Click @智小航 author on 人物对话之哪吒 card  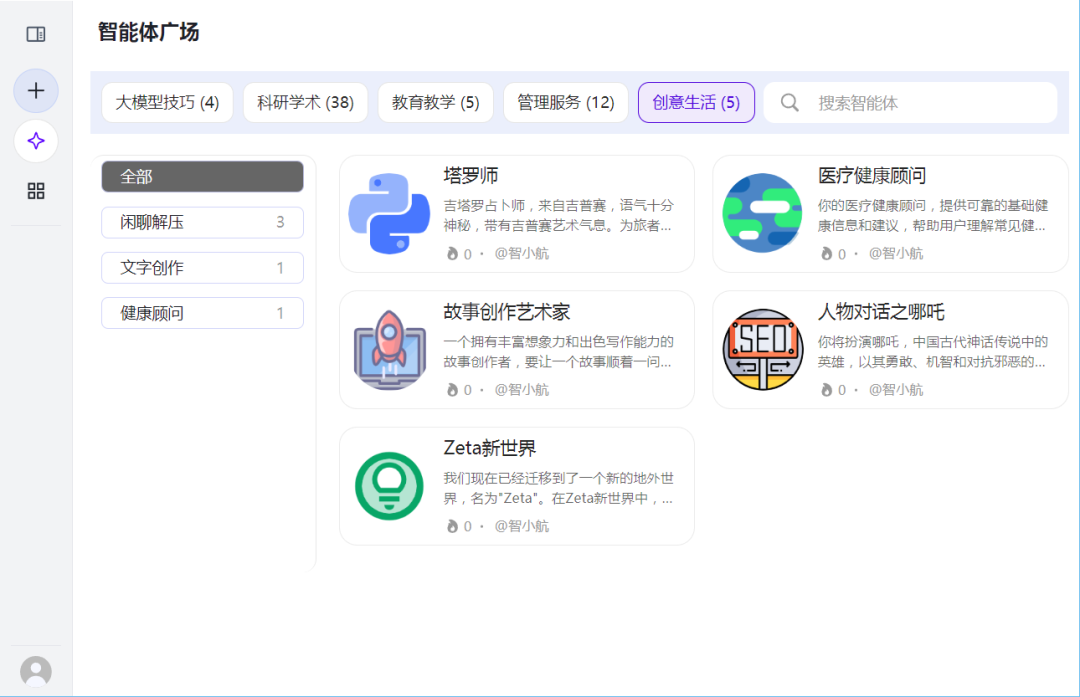pos(895,390)
